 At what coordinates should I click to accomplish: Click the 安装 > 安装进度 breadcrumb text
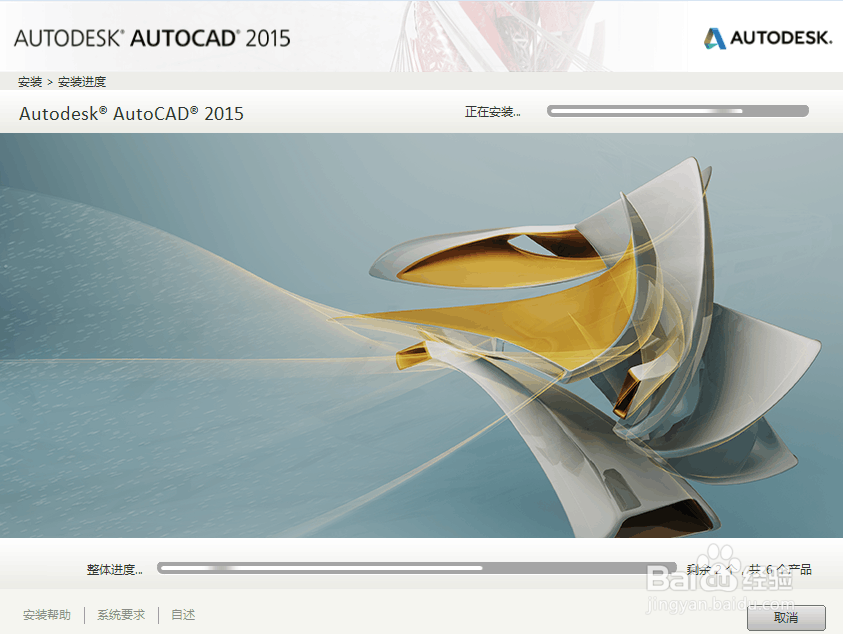(62, 82)
